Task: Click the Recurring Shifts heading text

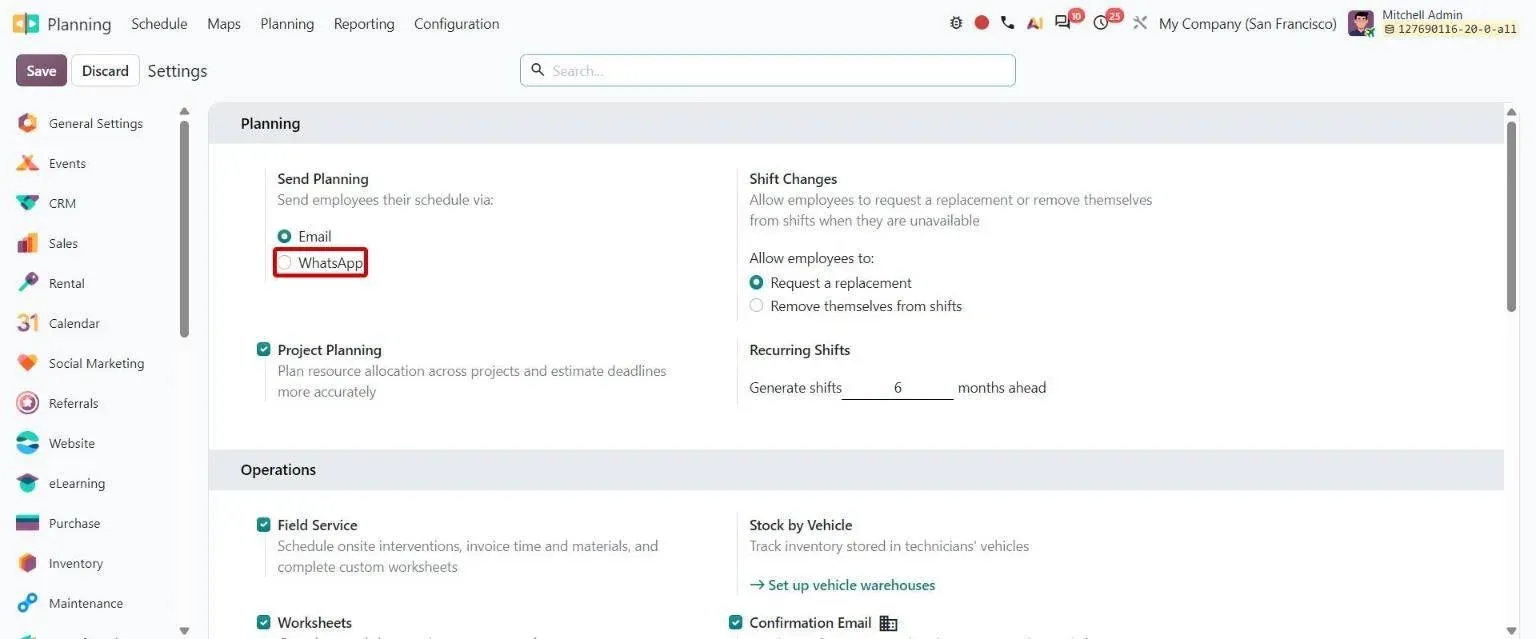Action: [800, 350]
